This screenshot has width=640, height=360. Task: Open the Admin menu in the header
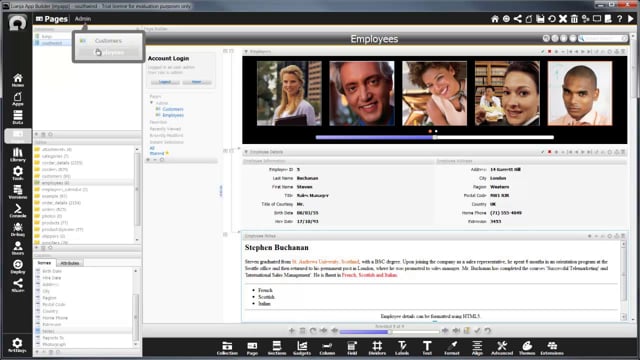click(82, 19)
